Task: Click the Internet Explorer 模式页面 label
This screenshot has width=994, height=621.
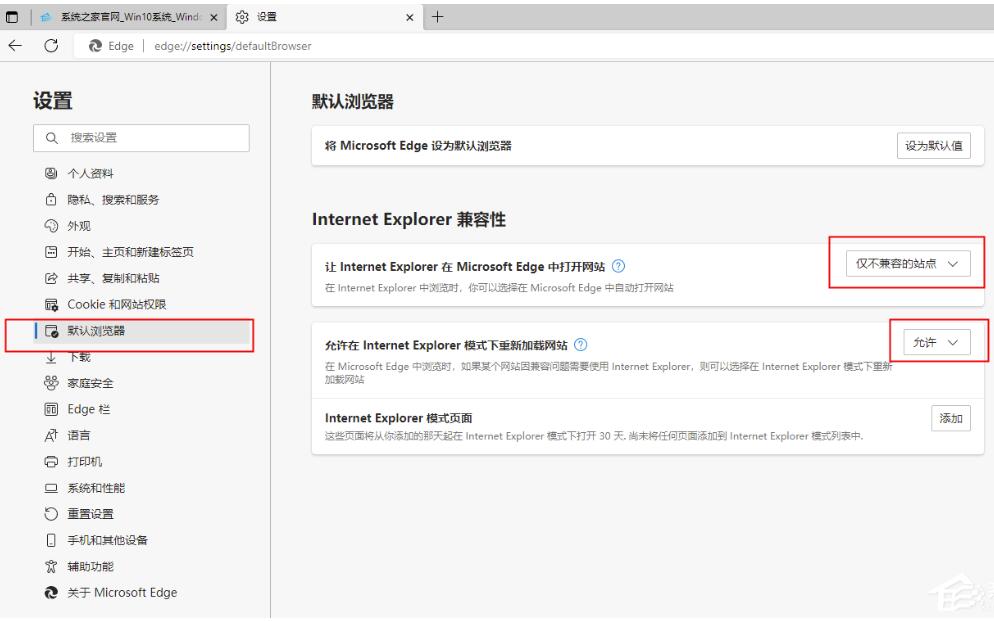Action: click(398, 418)
